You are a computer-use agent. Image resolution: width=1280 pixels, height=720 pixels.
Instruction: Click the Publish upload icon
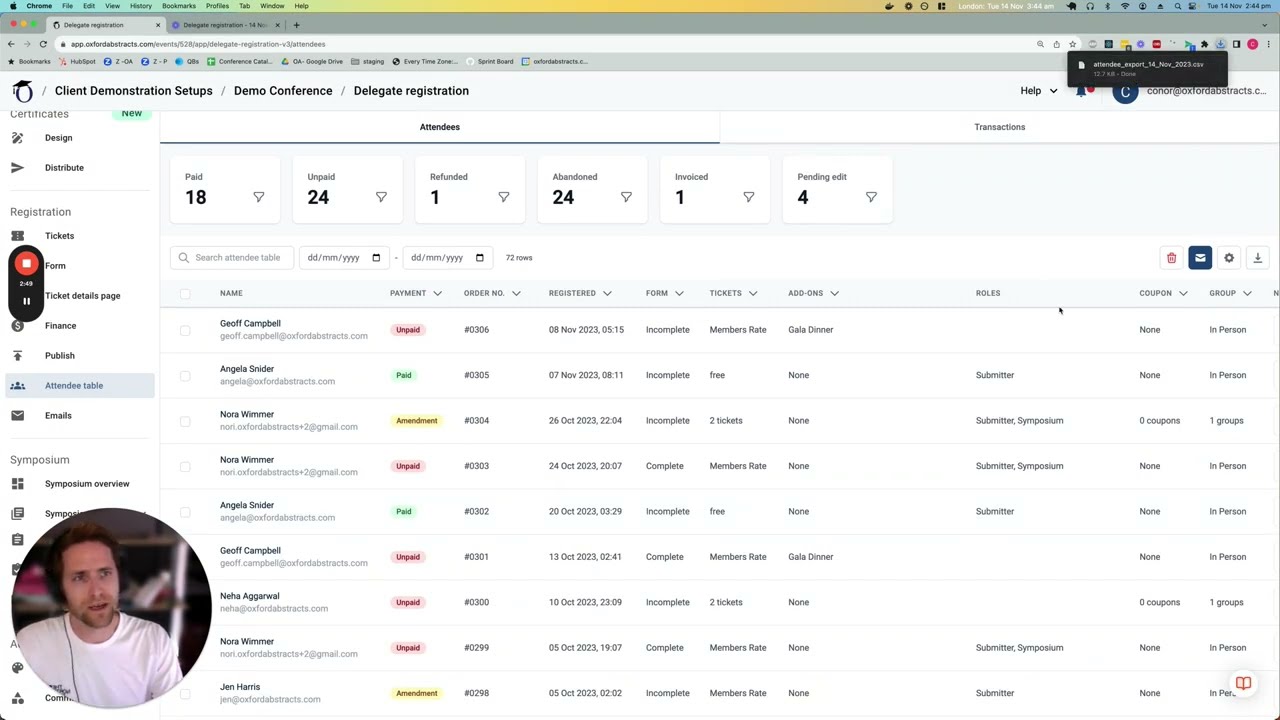[x=17, y=356]
